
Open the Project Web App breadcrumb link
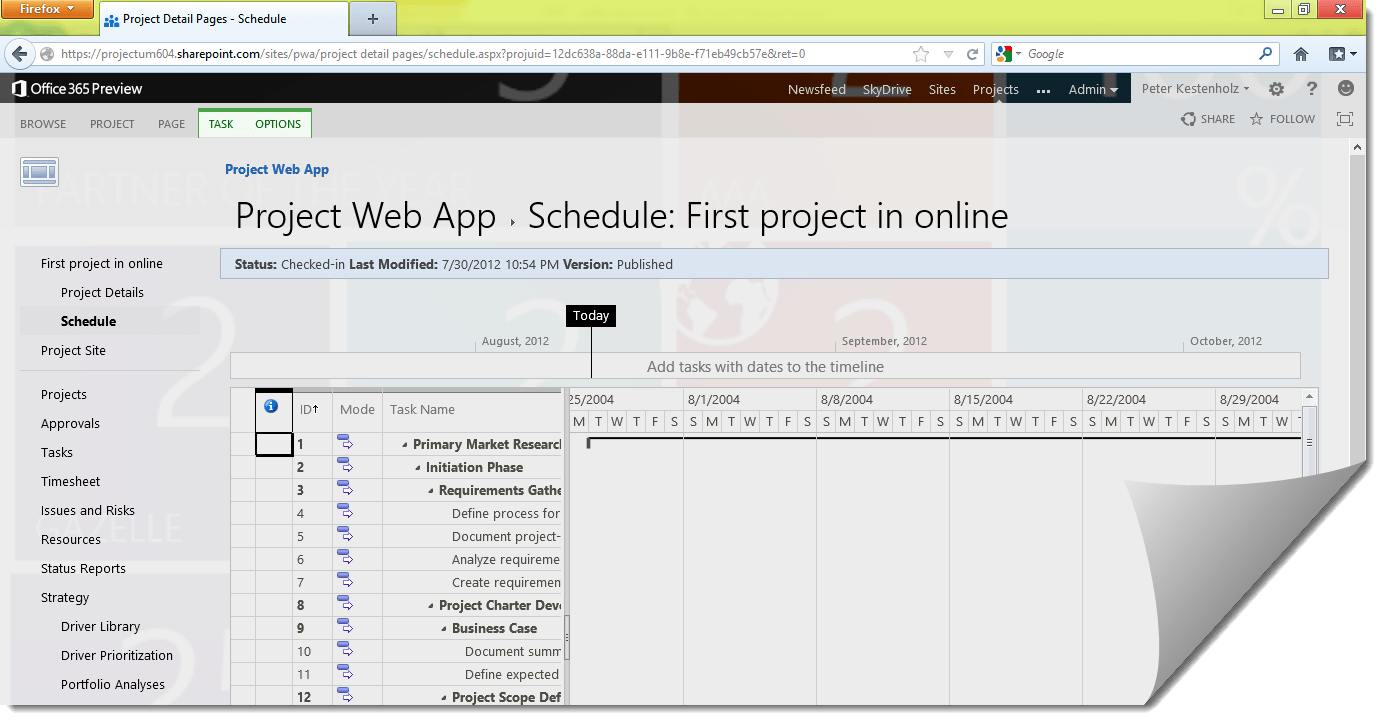tap(277, 169)
